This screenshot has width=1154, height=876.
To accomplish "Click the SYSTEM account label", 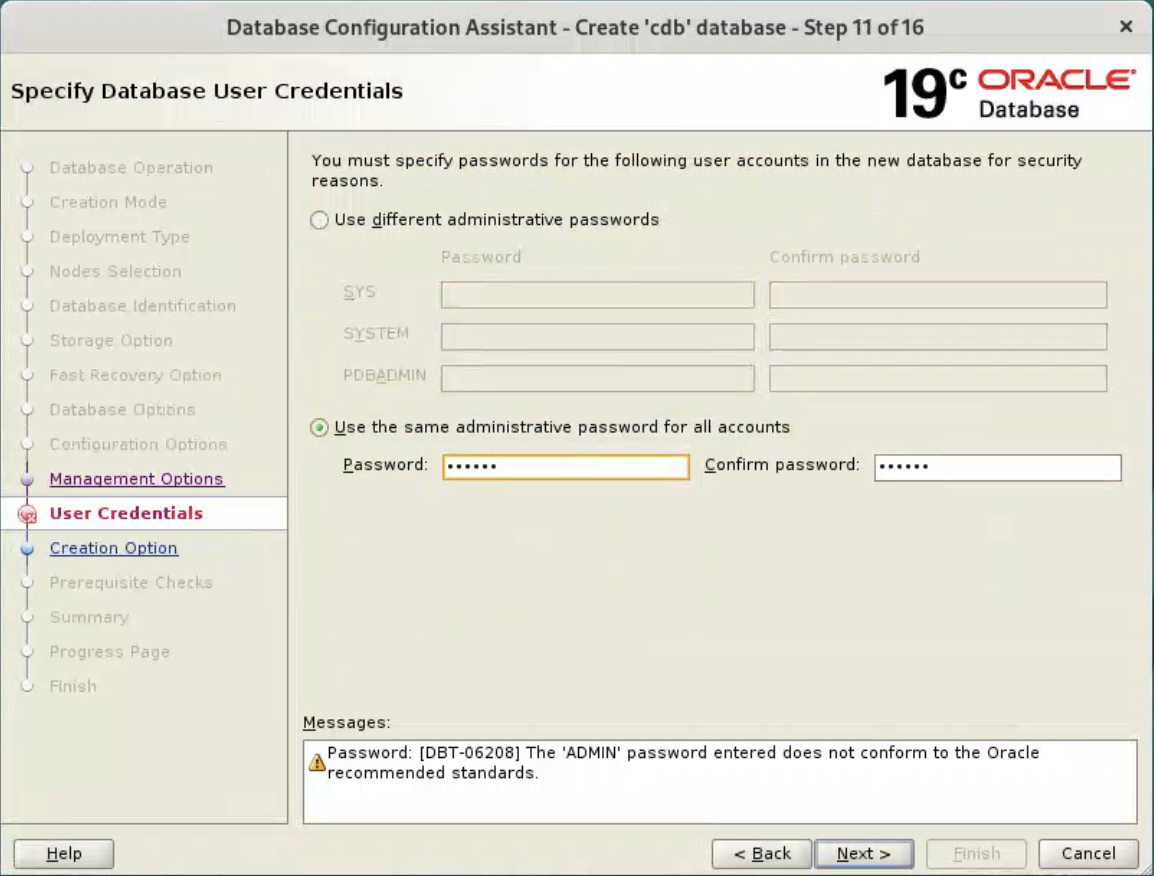I will (x=376, y=334).
